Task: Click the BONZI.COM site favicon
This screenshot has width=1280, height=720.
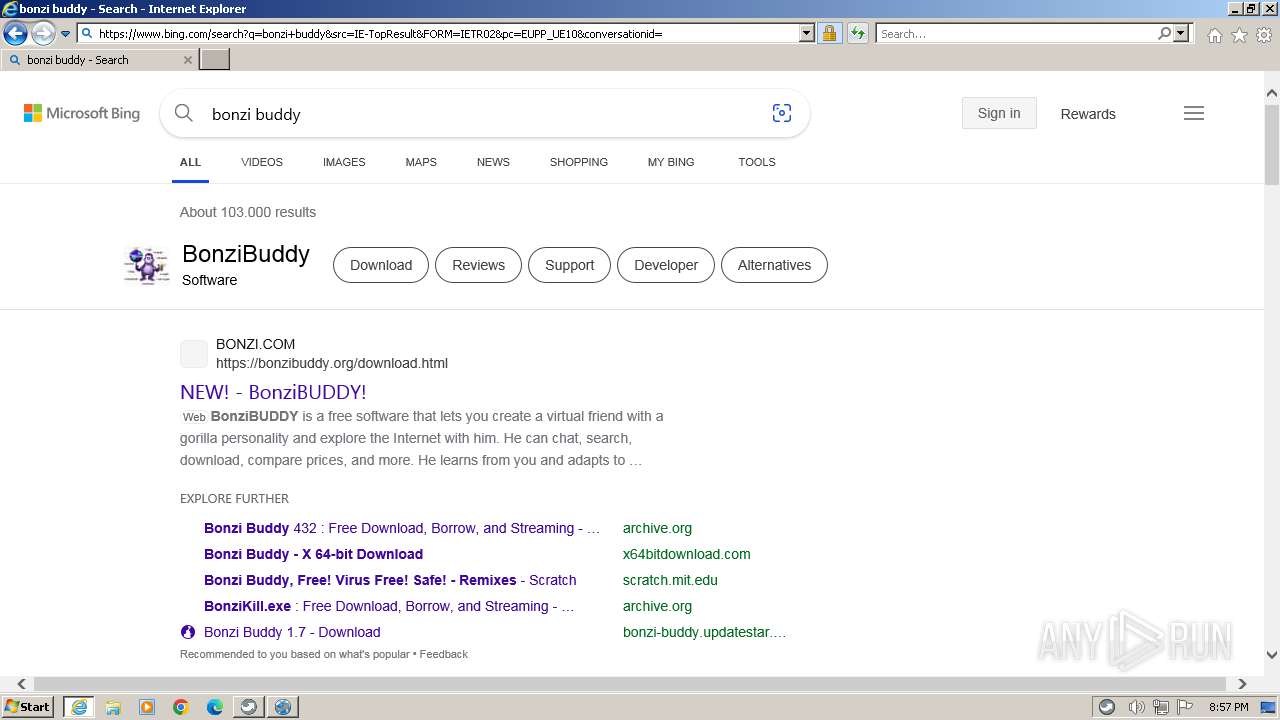Action: click(x=194, y=354)
